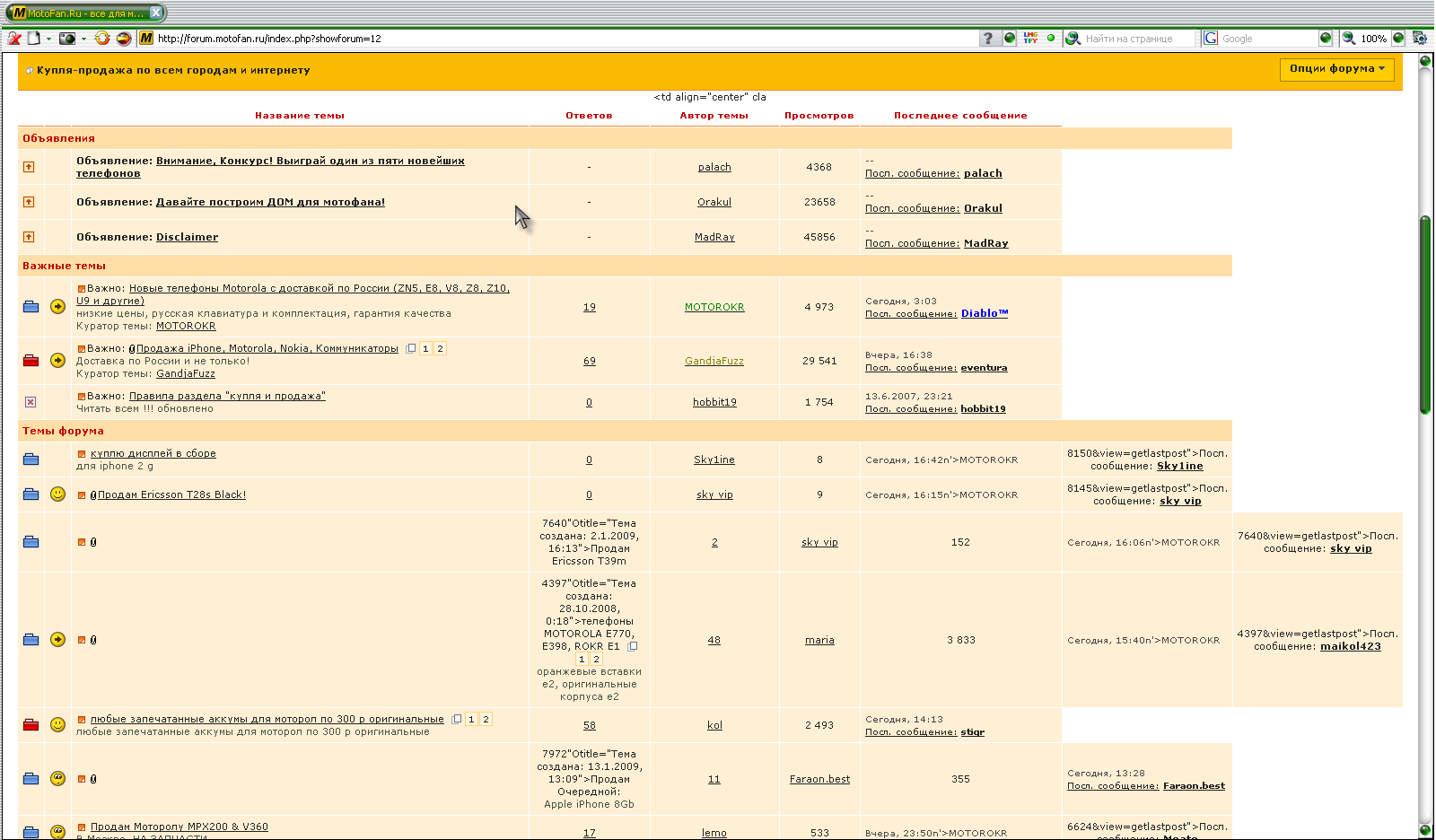Click the blank new page icon

click(34, 39)
